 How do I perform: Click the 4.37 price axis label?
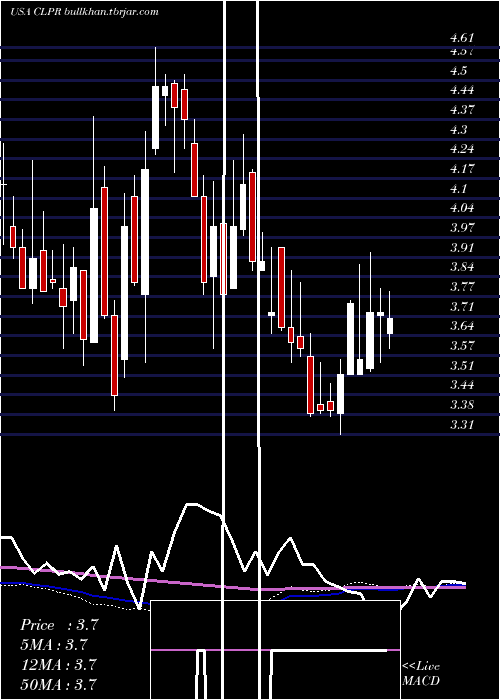click(x=462, y=110)
